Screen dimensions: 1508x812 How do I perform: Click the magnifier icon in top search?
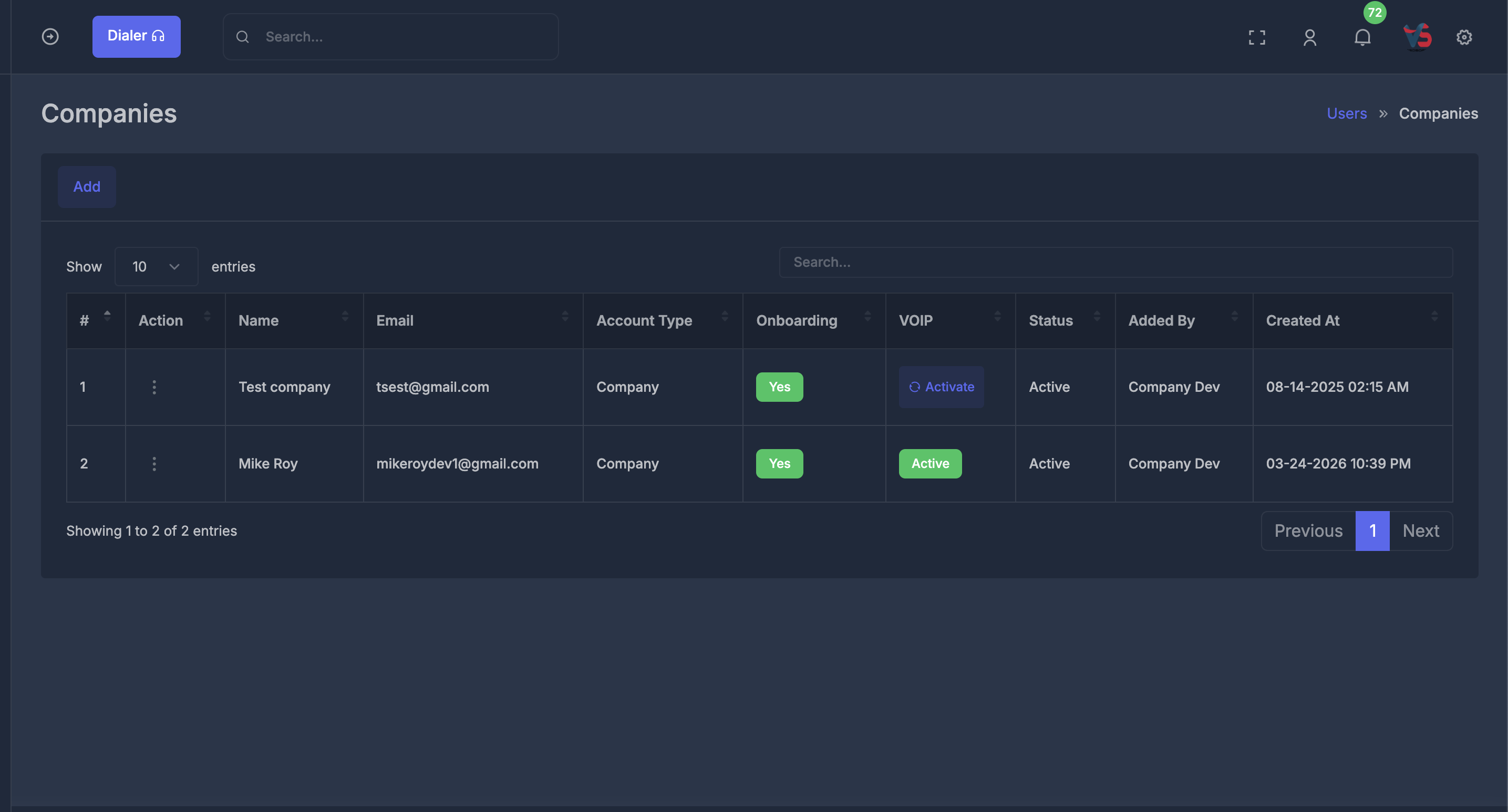[x=242, y=37]
